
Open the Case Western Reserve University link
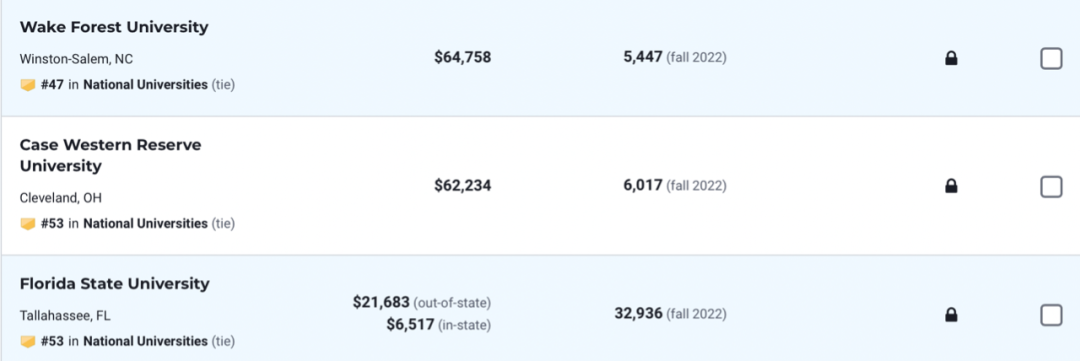pos(110,156)
